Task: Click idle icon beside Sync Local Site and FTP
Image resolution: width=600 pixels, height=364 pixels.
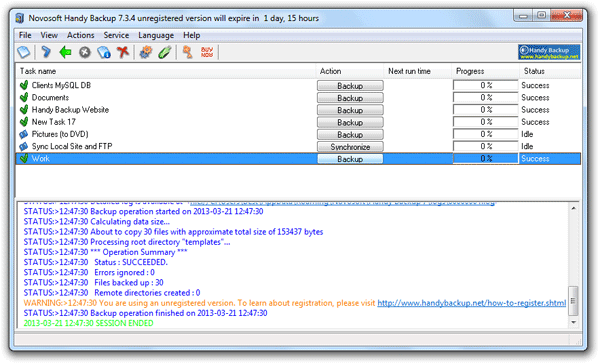Action: pos(24,146)
